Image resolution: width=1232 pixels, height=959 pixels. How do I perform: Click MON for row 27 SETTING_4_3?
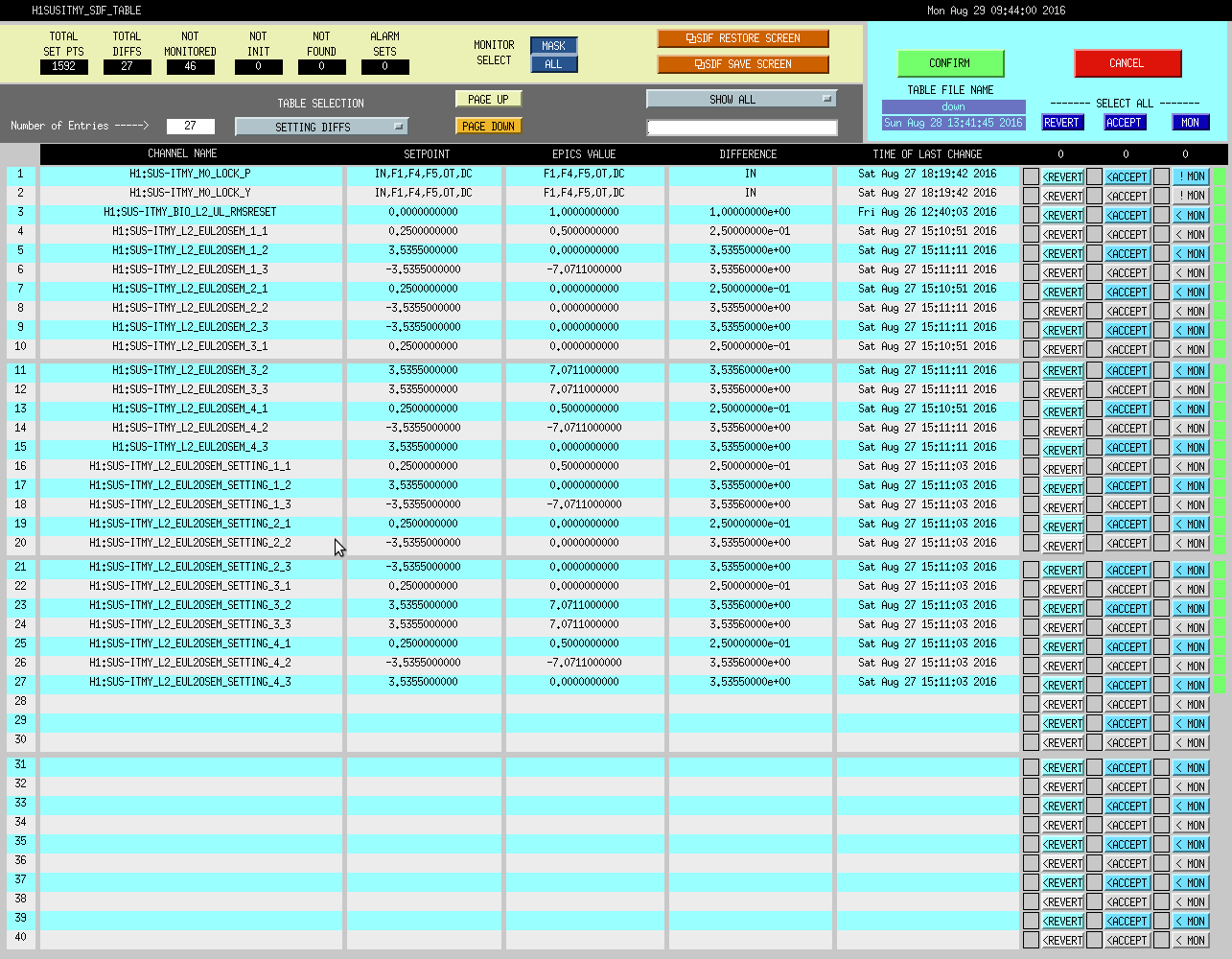[1191, 685]
